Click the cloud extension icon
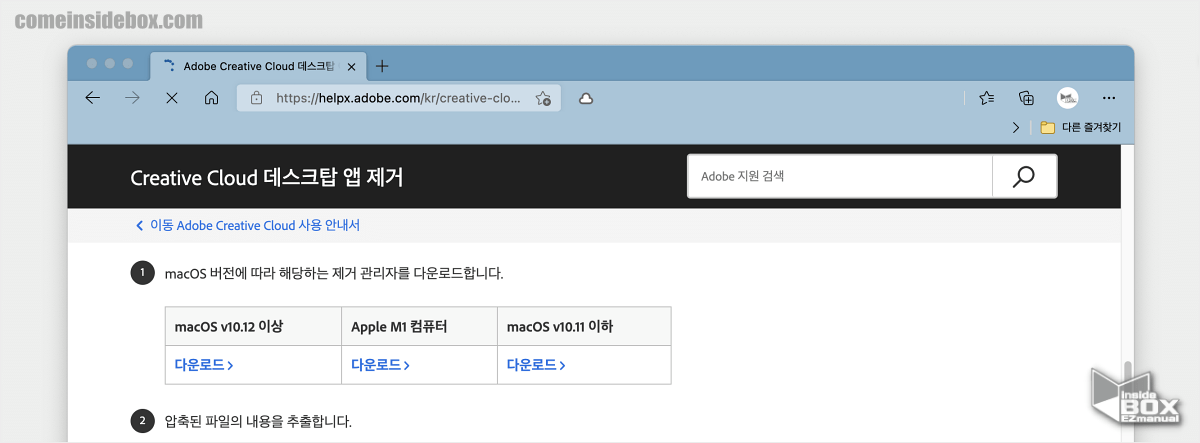1200x443 pixels. pos(587,98)
